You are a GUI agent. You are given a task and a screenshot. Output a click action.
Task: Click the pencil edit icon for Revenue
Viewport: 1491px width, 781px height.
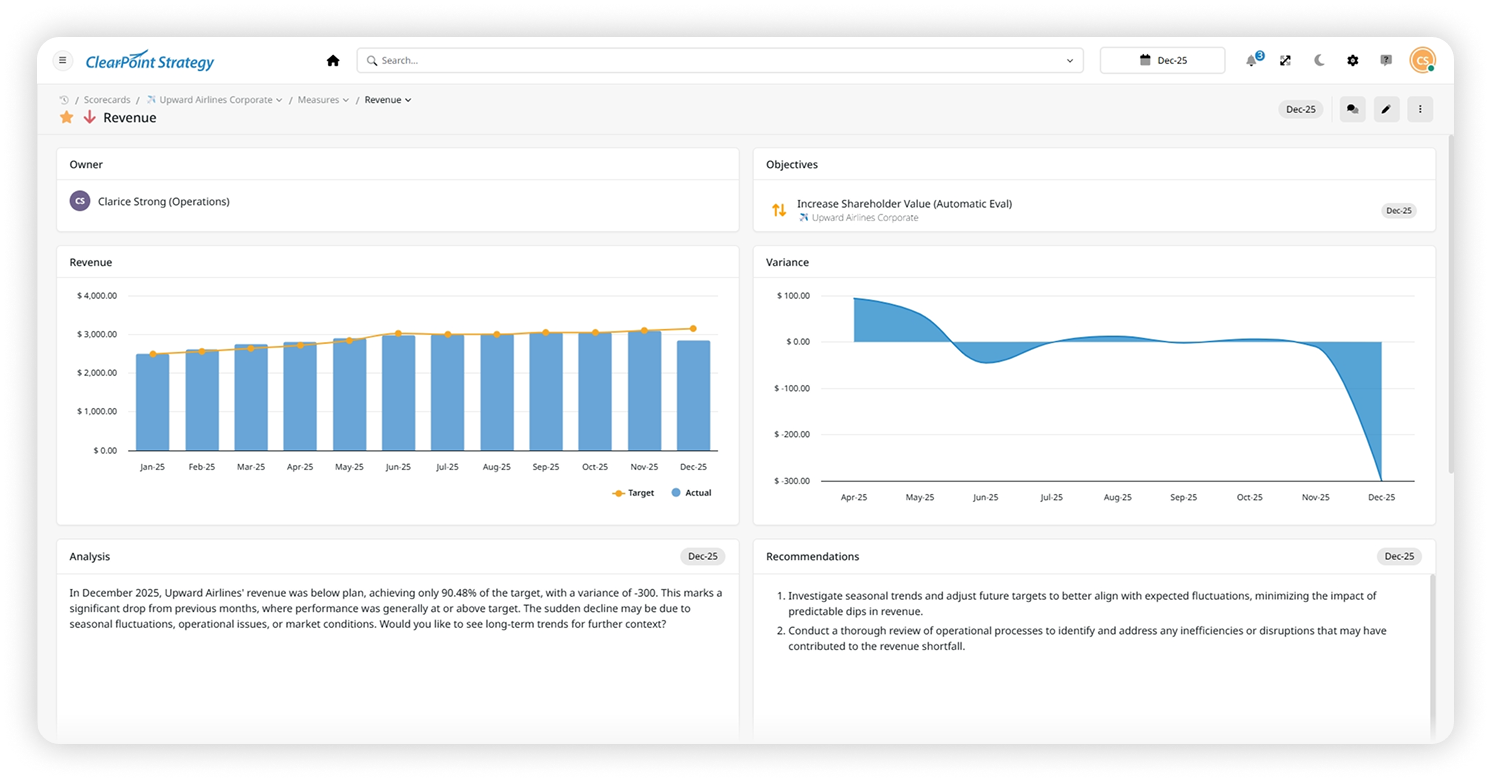click(1386, 109)
